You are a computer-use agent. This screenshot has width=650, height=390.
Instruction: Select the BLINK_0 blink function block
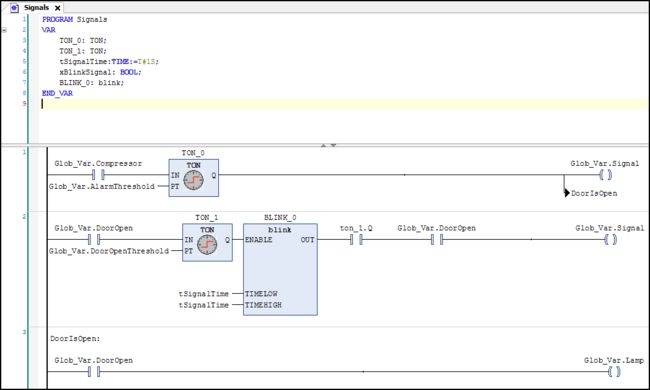(x=280, y=269)
